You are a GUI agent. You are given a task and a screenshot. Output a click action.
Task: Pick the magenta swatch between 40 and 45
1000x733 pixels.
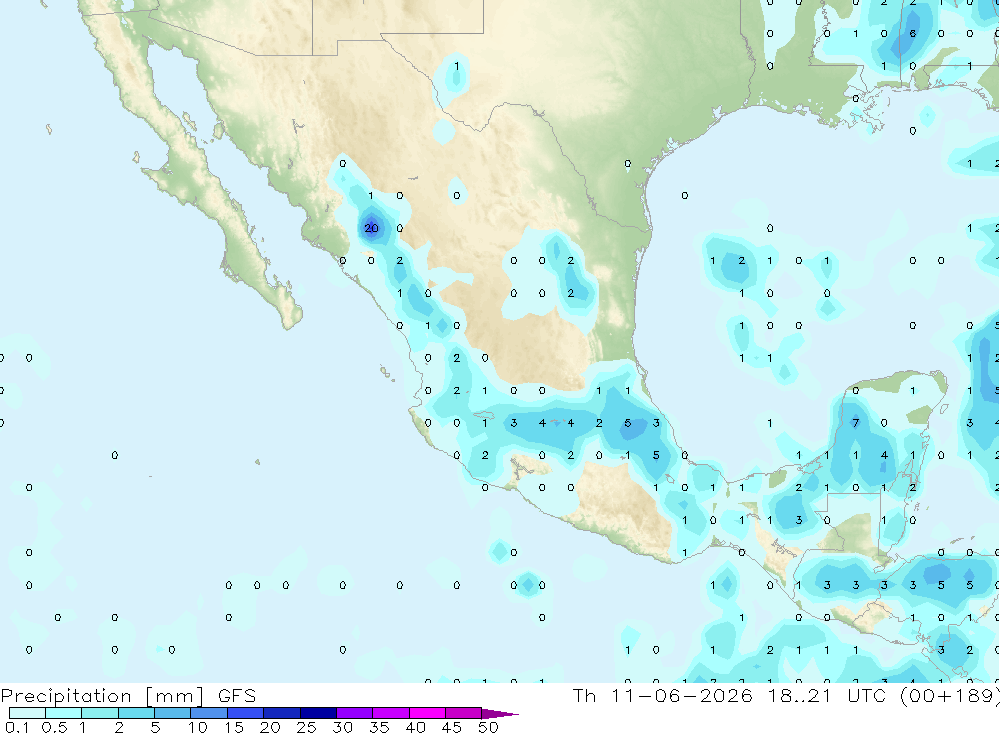click(427, 713)
